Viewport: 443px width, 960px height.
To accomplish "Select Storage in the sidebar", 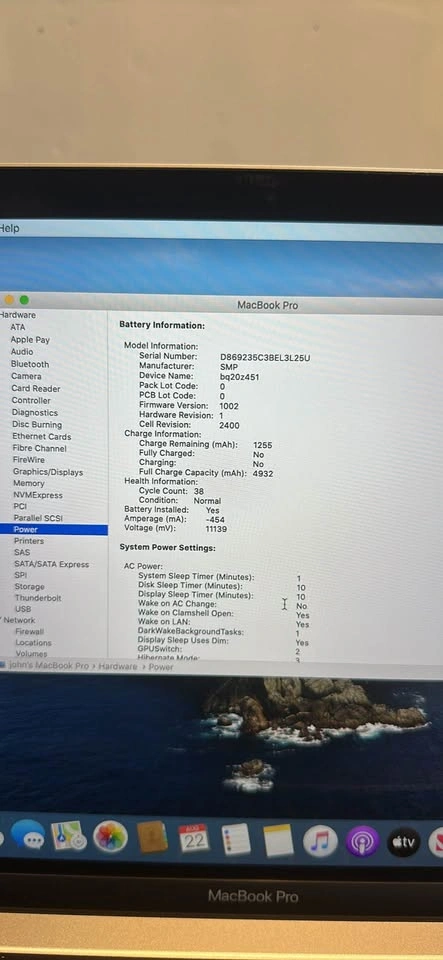I will [x=30, y=587].
